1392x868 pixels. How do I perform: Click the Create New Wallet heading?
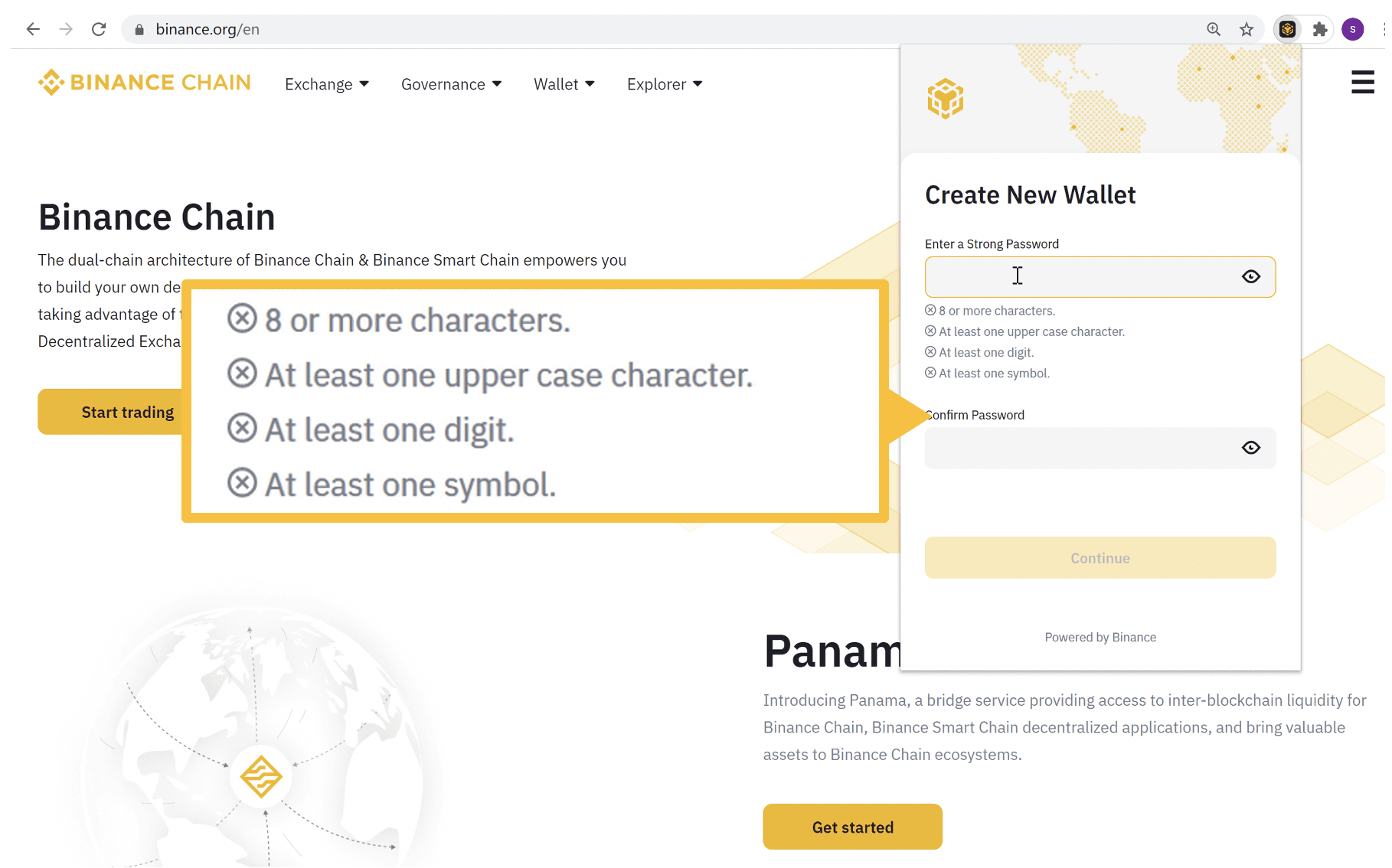(1030, 194)
